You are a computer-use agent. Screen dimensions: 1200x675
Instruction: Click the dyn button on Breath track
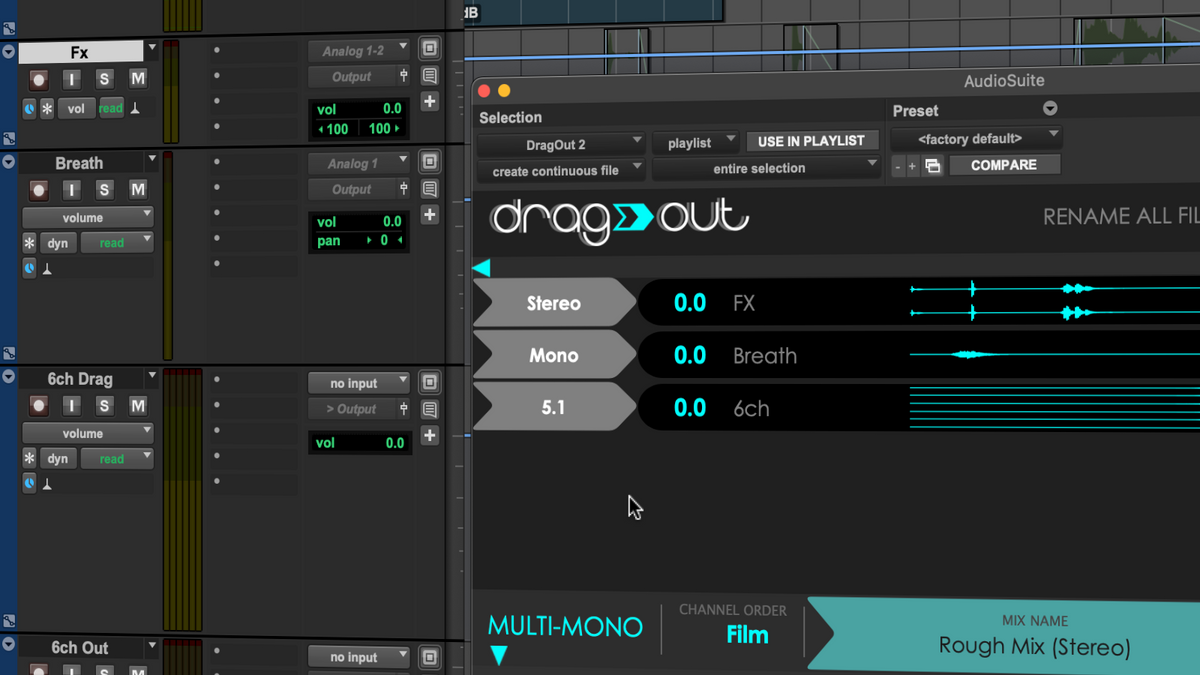(58, 243)
